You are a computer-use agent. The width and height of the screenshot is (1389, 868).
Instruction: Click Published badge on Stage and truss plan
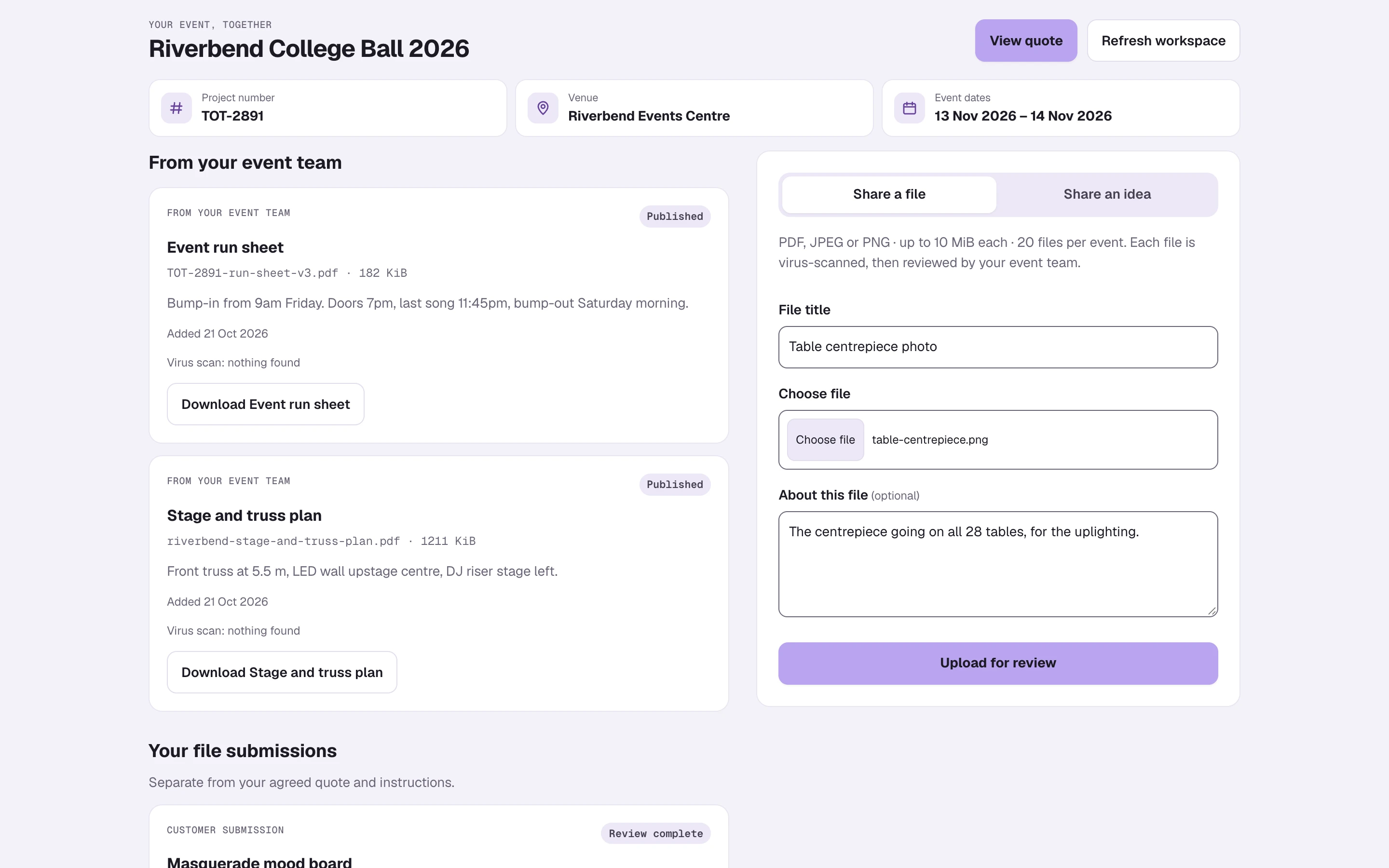(675, 485)
